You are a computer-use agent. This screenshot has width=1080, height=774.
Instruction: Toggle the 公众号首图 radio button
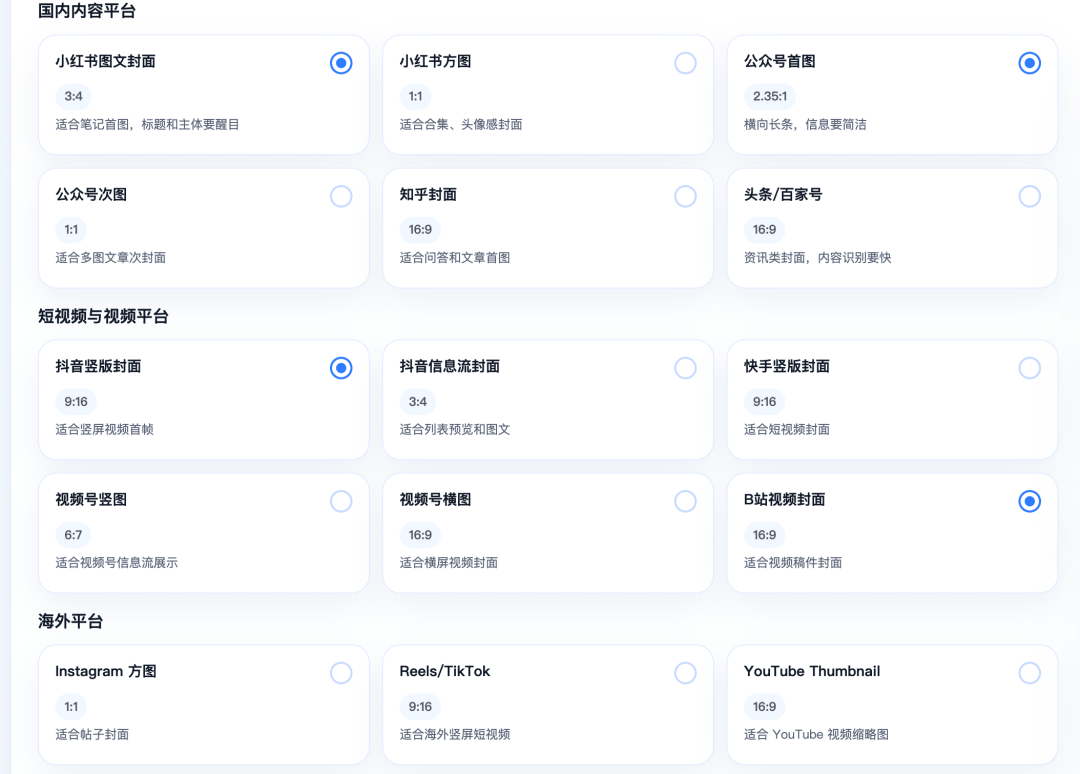pos(1030,63)
